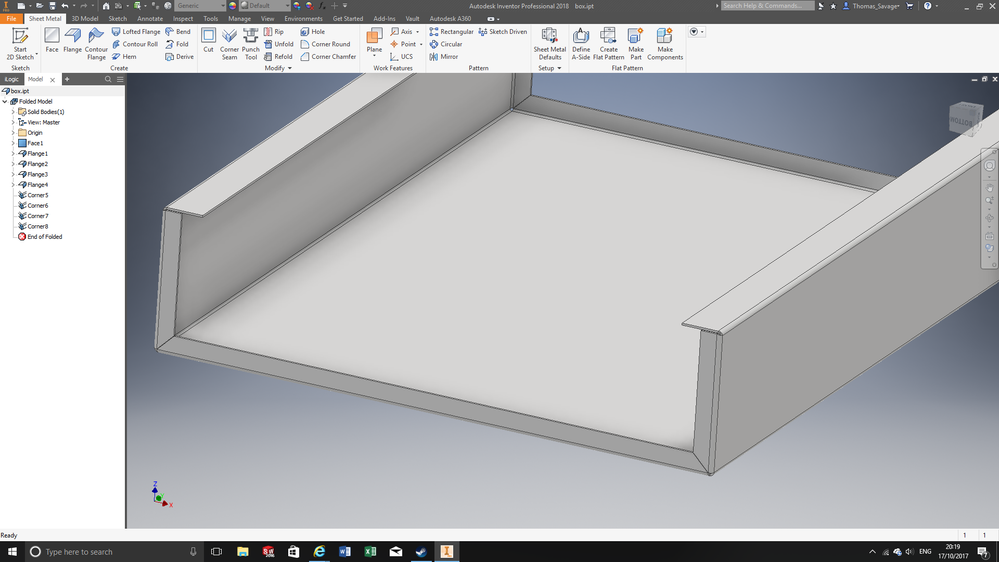Open the Punch Tool
Screen dimensions: 999x562
251,44
